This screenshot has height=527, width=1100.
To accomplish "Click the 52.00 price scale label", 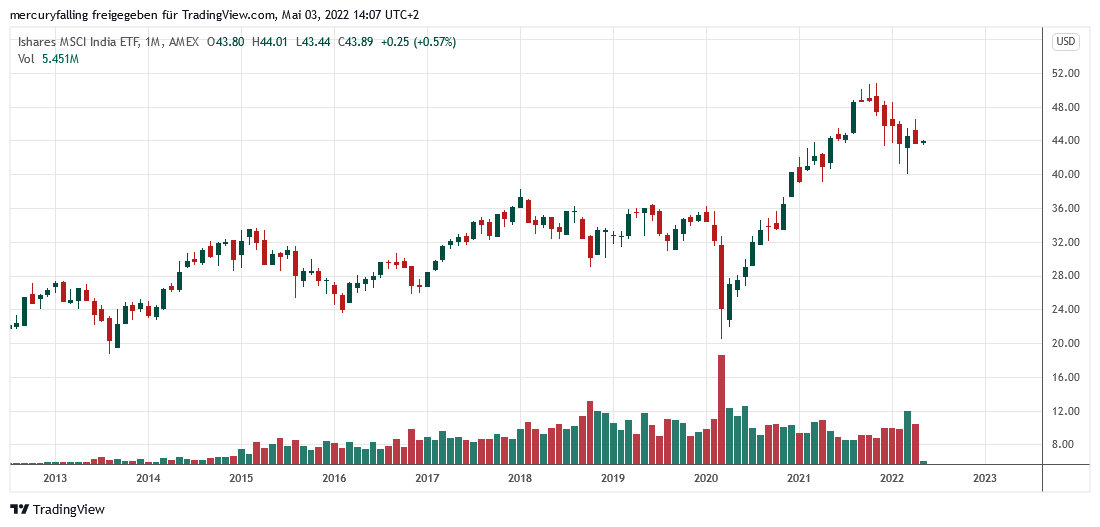I will [x=1066, y=74].
